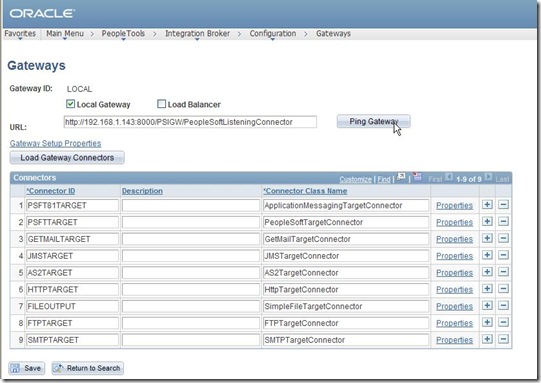Open Gateway Setup Properties link
The height and width of the screenshot is (383, 541).
55,143
